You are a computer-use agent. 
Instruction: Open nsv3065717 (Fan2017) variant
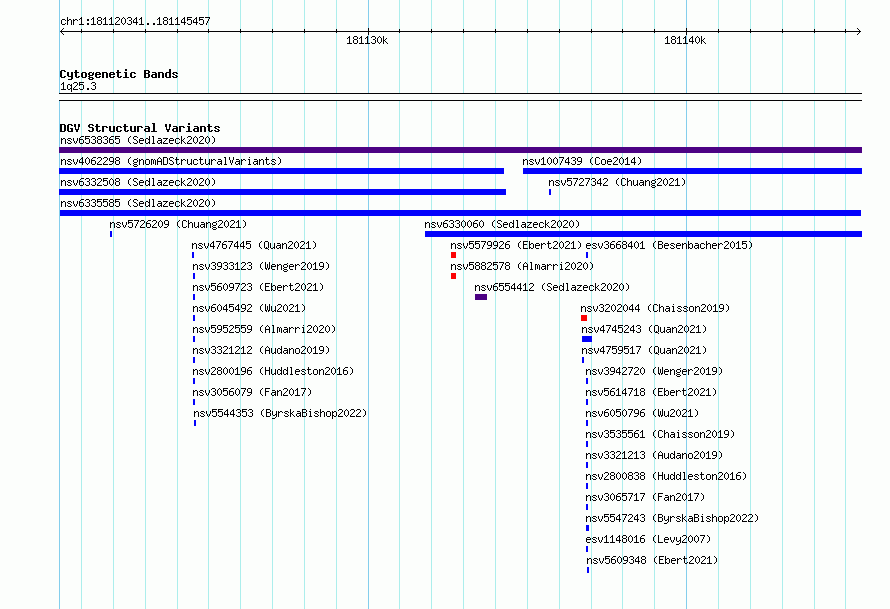coord(645,497)
